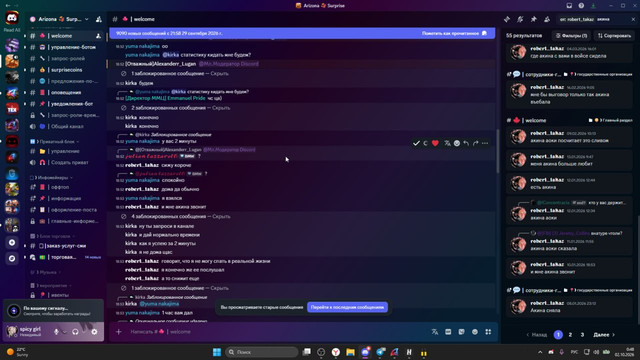Screen dimensions: 640x360
Task: Click Скрыть link after 4 заблокированных сообщения
Action: 221,217
